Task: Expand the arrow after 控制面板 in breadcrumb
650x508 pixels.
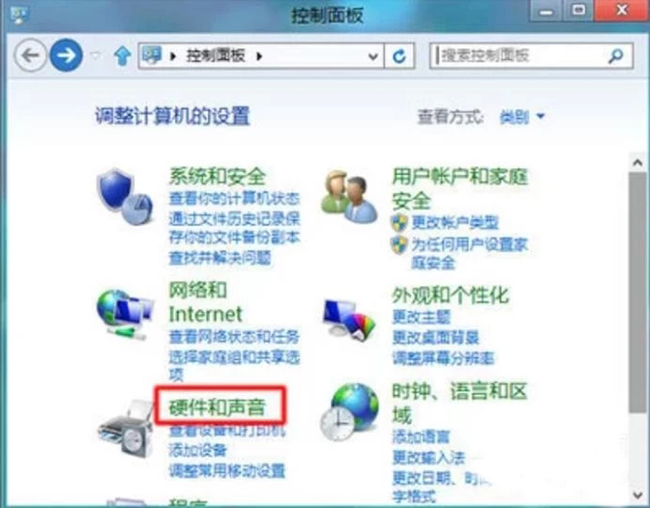Action: pos(260,56)
